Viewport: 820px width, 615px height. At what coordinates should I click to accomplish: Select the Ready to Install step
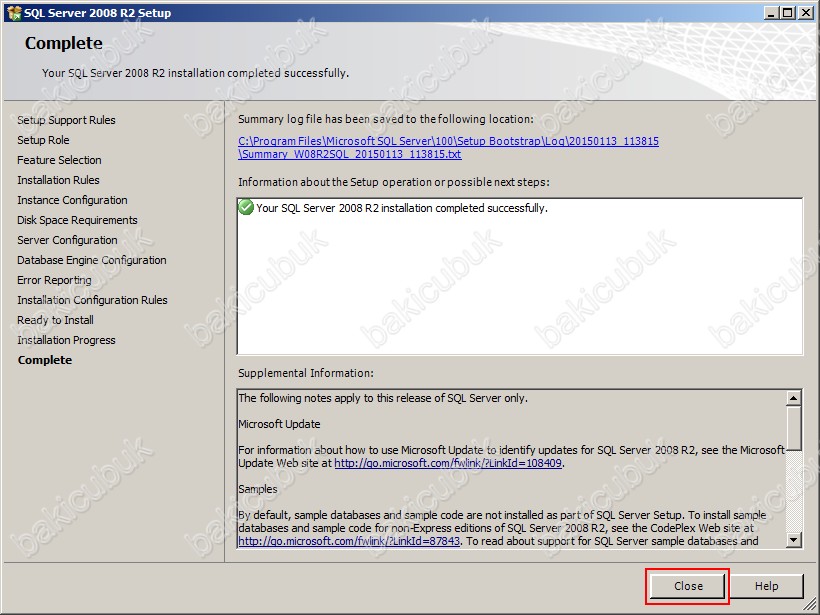[55, 320]
